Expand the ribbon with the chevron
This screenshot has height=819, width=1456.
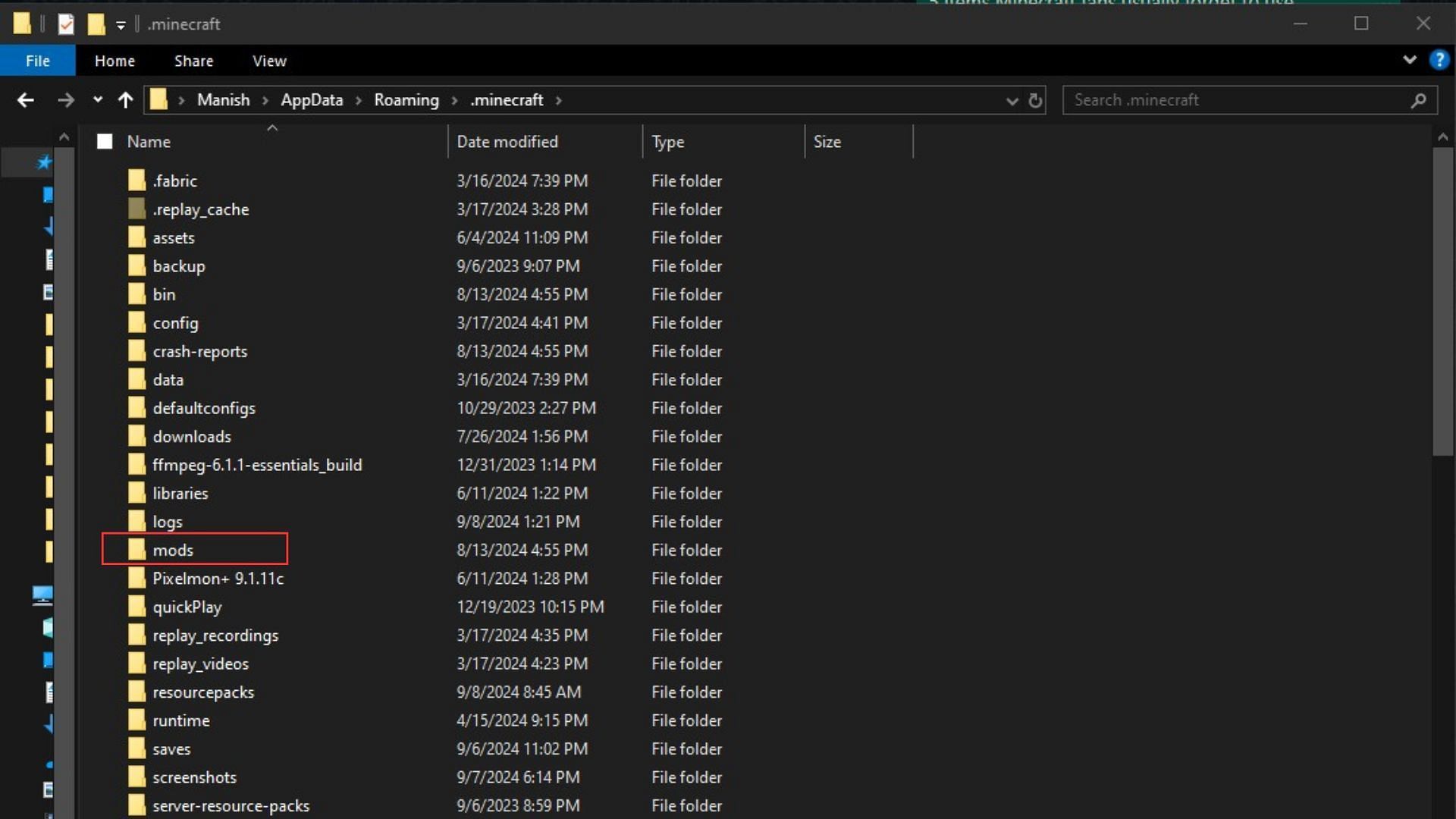tap(1409, 60)
